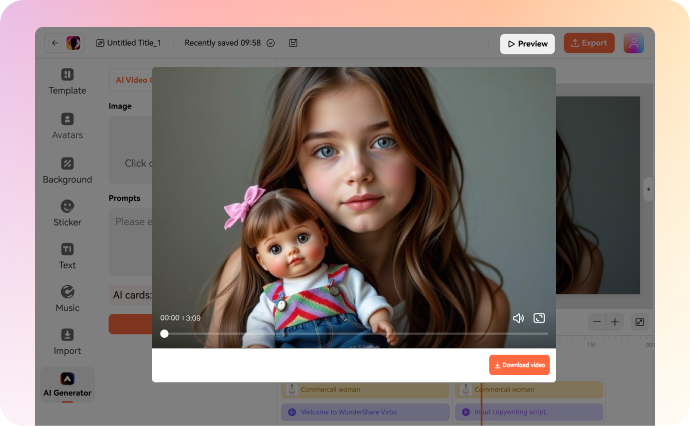
Task: Select the AI Video tab
Action: (131, 80)
